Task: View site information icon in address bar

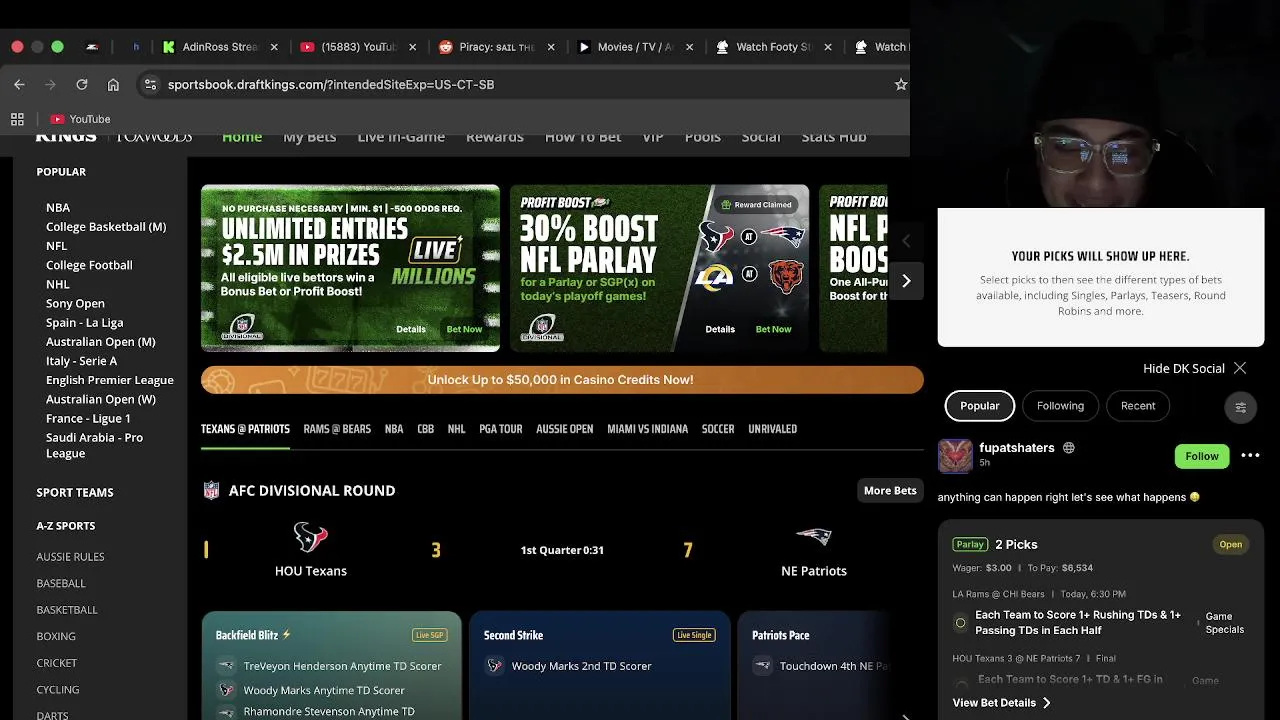Action: 150,85
